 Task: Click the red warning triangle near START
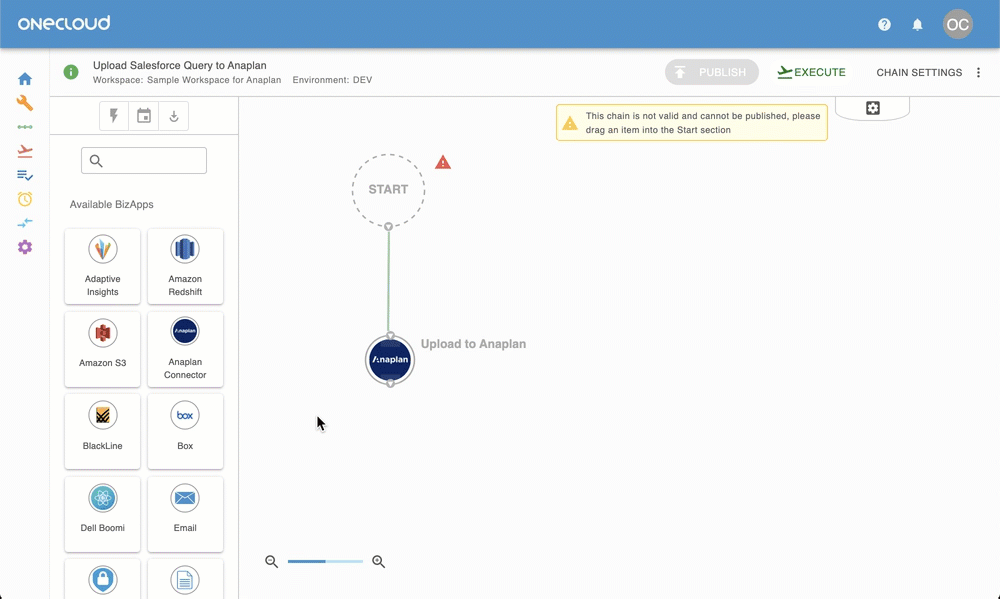click(443, 163)
